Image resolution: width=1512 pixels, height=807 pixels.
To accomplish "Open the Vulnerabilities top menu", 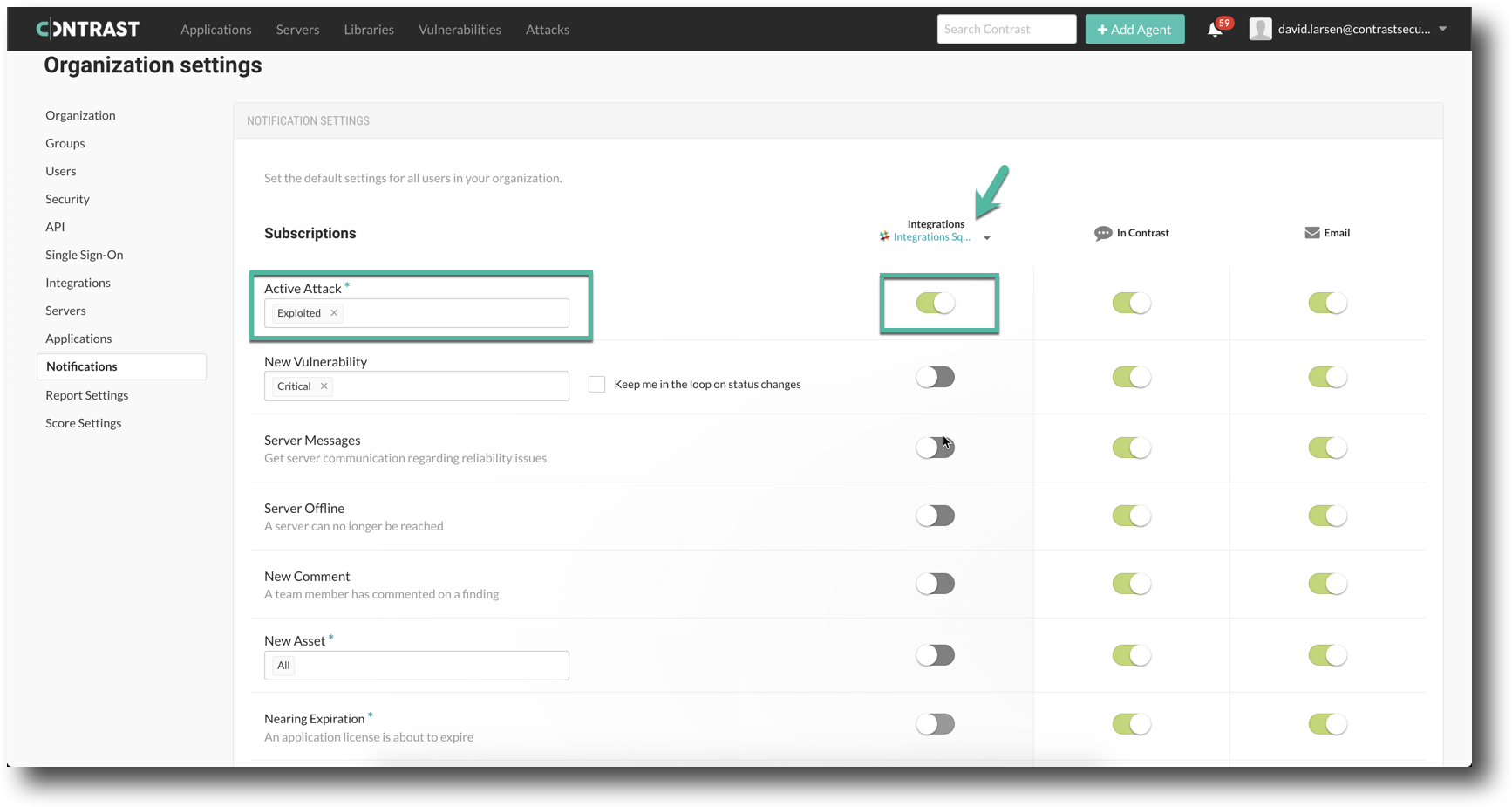I will [x=460, y=30].
